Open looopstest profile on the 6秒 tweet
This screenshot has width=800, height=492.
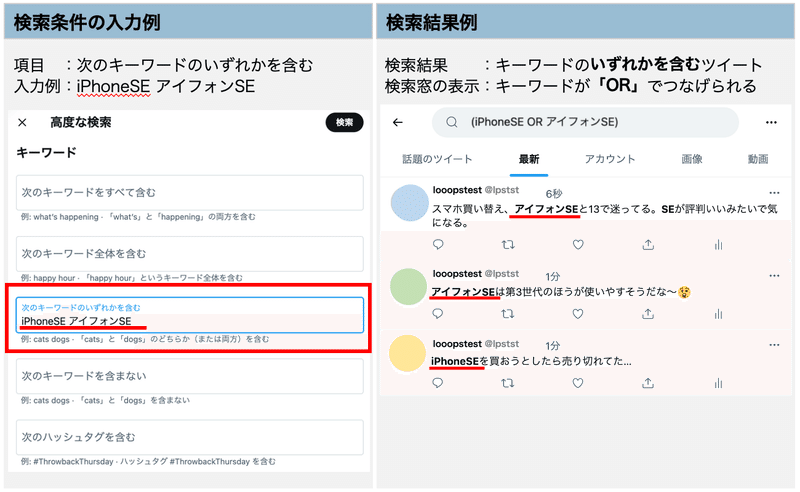pyautogui.click(x=457, y=190)
